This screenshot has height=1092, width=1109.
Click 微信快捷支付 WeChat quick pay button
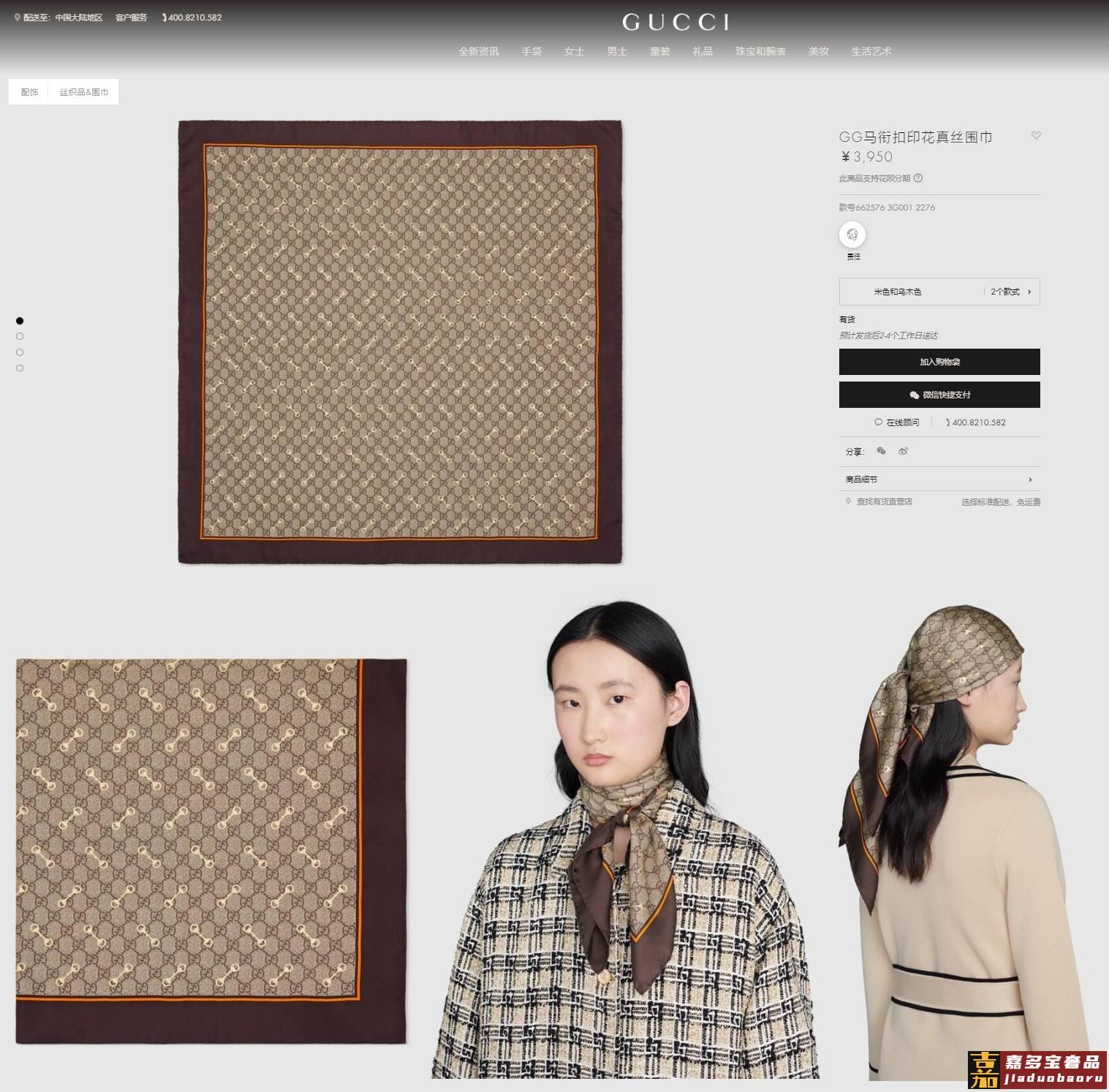tap(939, 395)
